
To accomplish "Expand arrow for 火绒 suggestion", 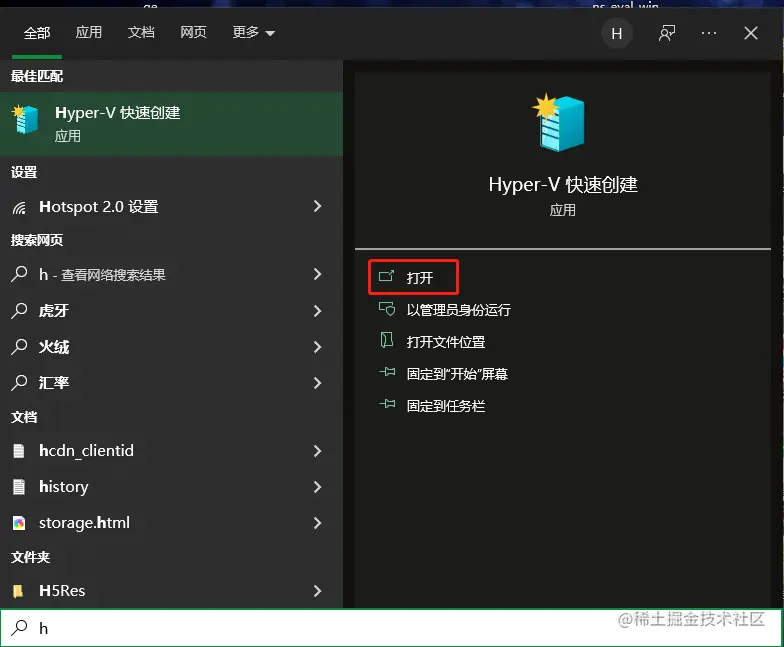I will (x=318, y=347).
